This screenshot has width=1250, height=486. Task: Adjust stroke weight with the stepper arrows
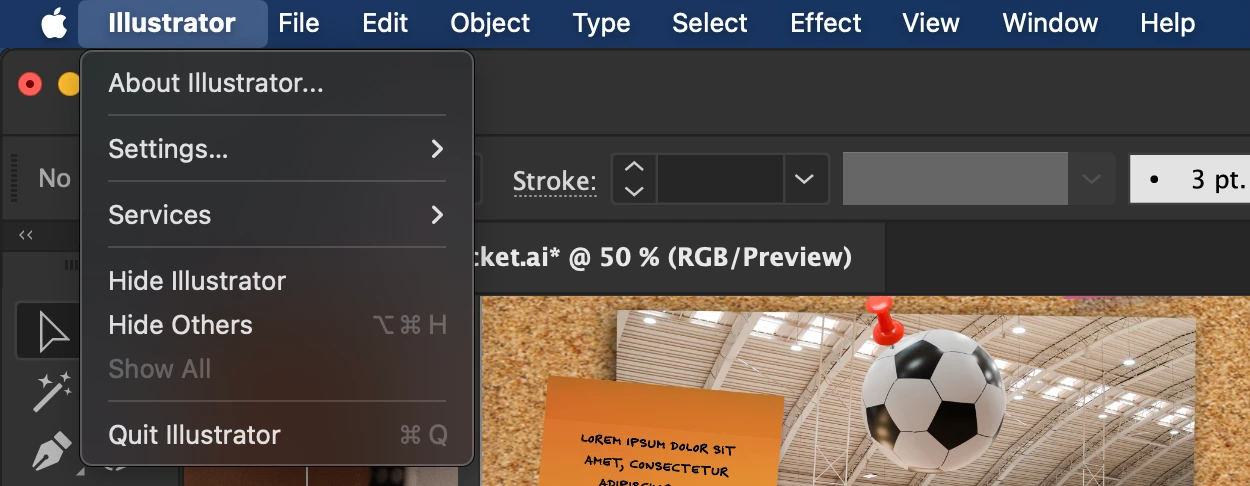[634, 179]
